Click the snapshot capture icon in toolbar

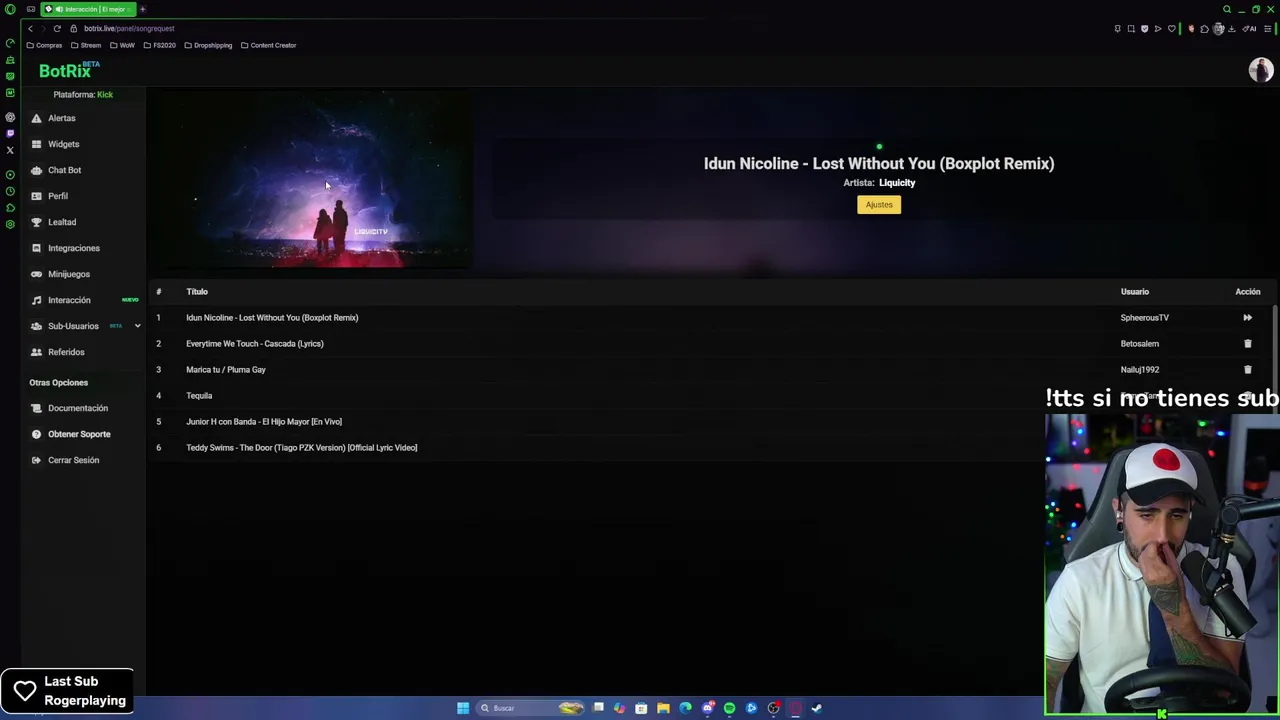point(1131,29)
